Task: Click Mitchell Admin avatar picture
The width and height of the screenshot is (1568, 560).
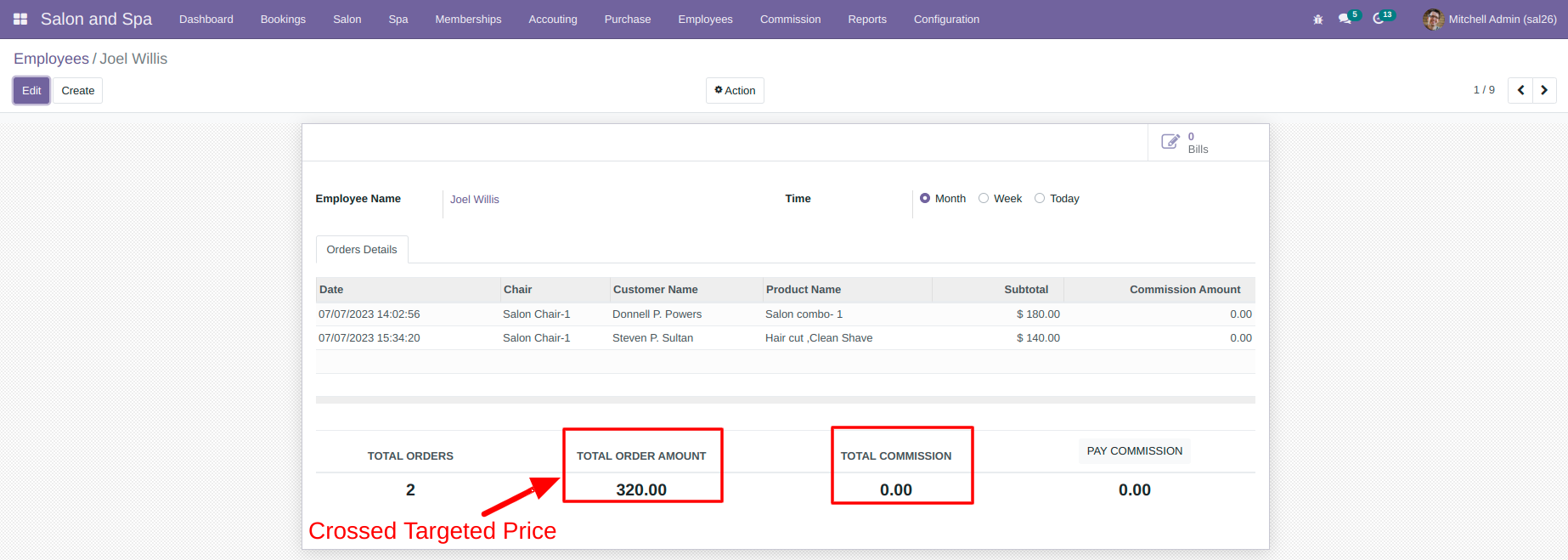Action: pyautogui.click(x=1433, y=19)
